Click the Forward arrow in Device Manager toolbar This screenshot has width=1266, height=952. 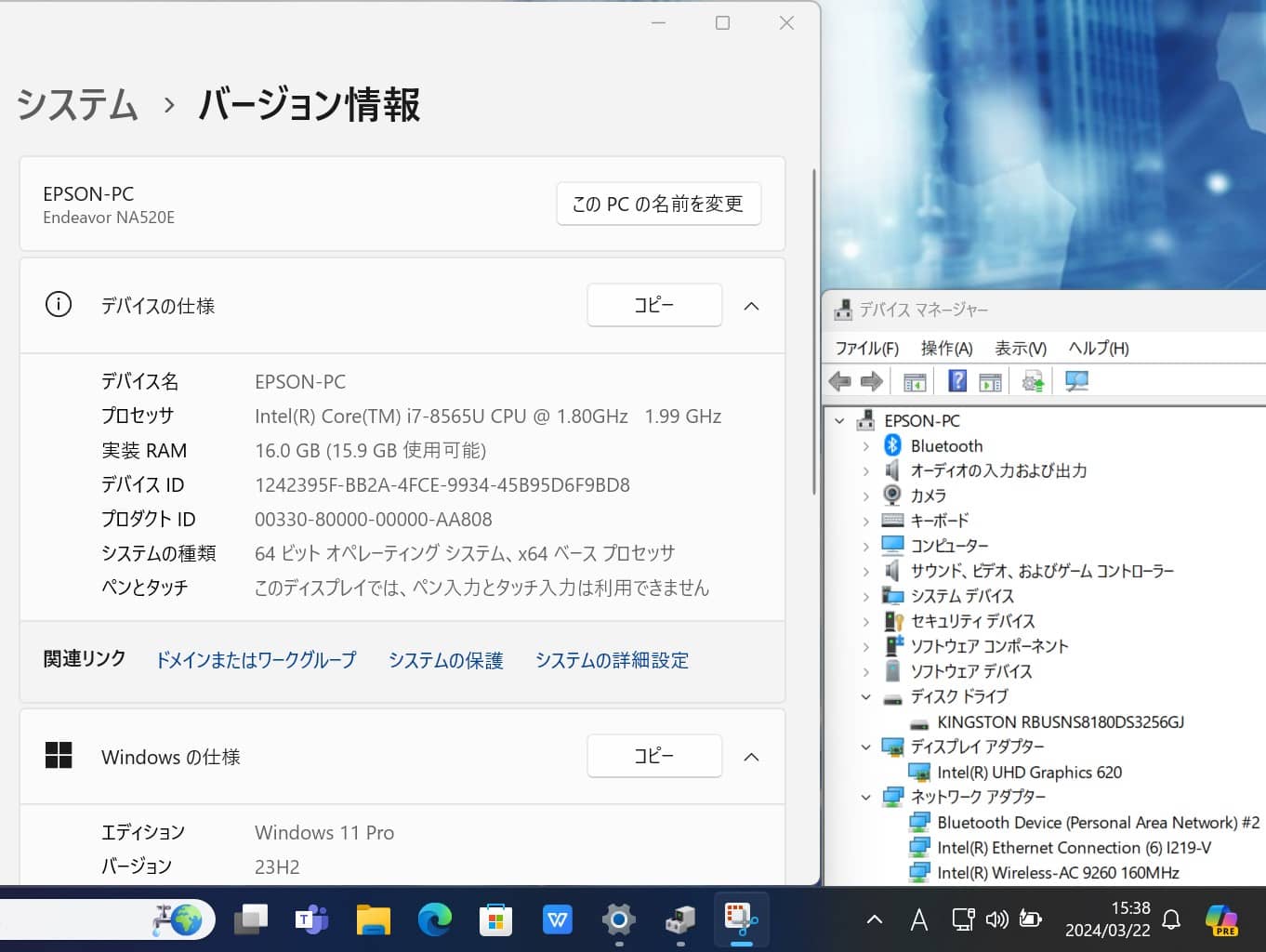click(x=871, y=381)
